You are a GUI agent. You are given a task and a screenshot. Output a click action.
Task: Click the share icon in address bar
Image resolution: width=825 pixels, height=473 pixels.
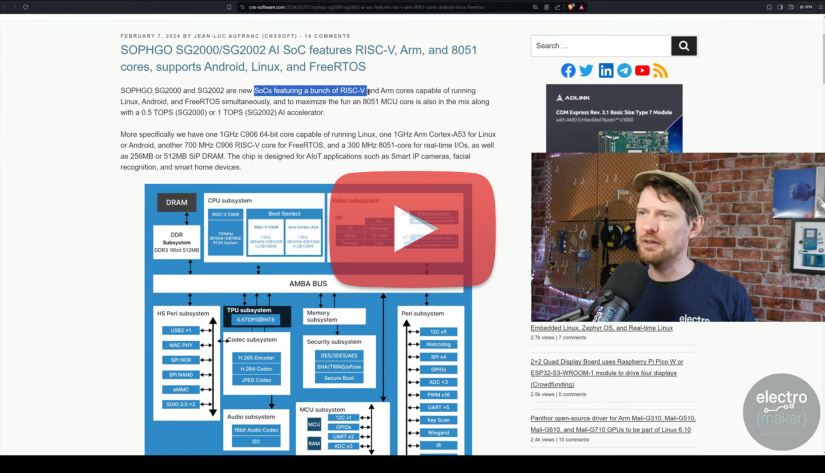pos(557,7)
